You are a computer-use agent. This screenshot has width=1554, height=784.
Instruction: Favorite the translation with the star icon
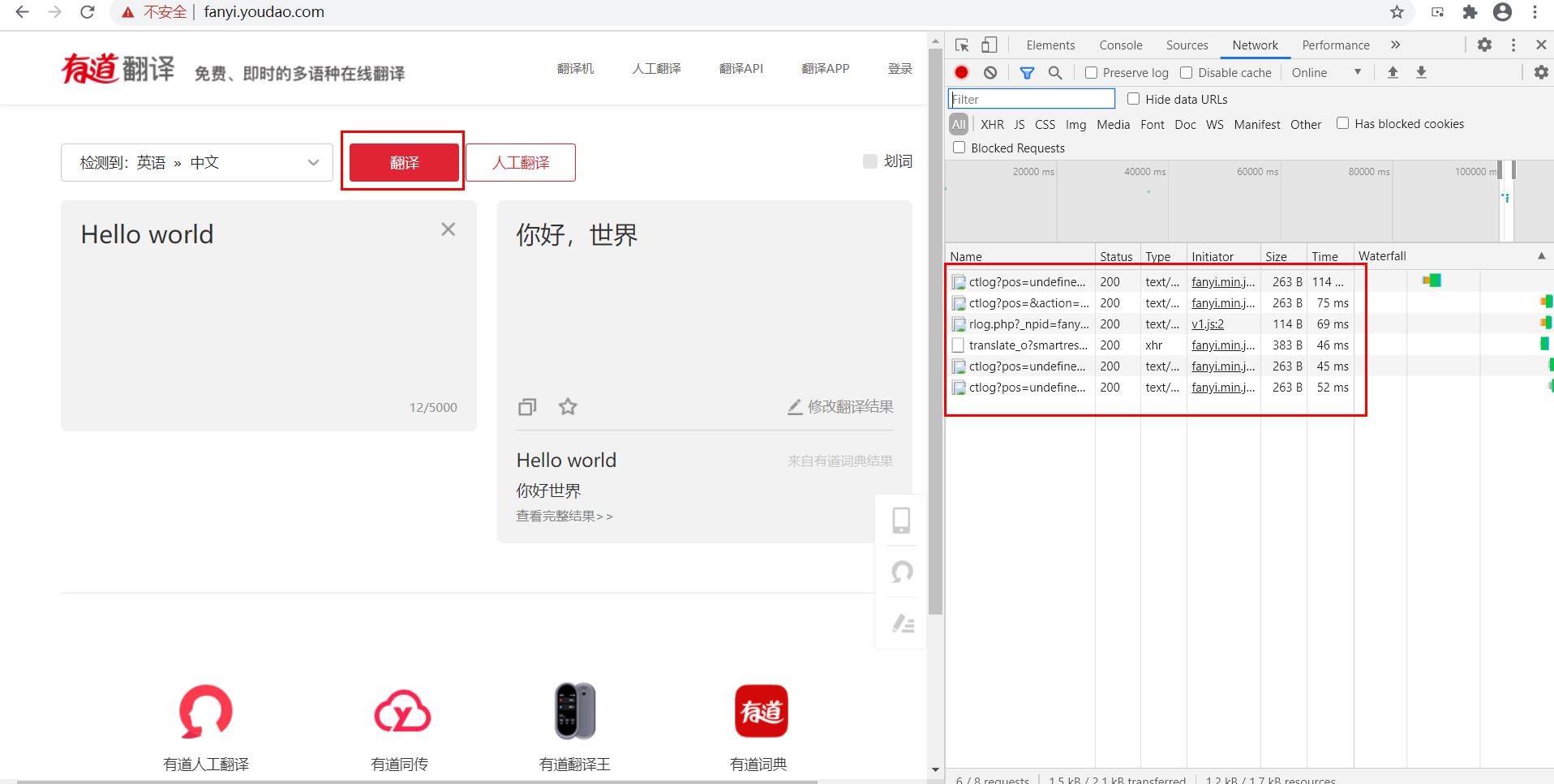coord(568,406)
